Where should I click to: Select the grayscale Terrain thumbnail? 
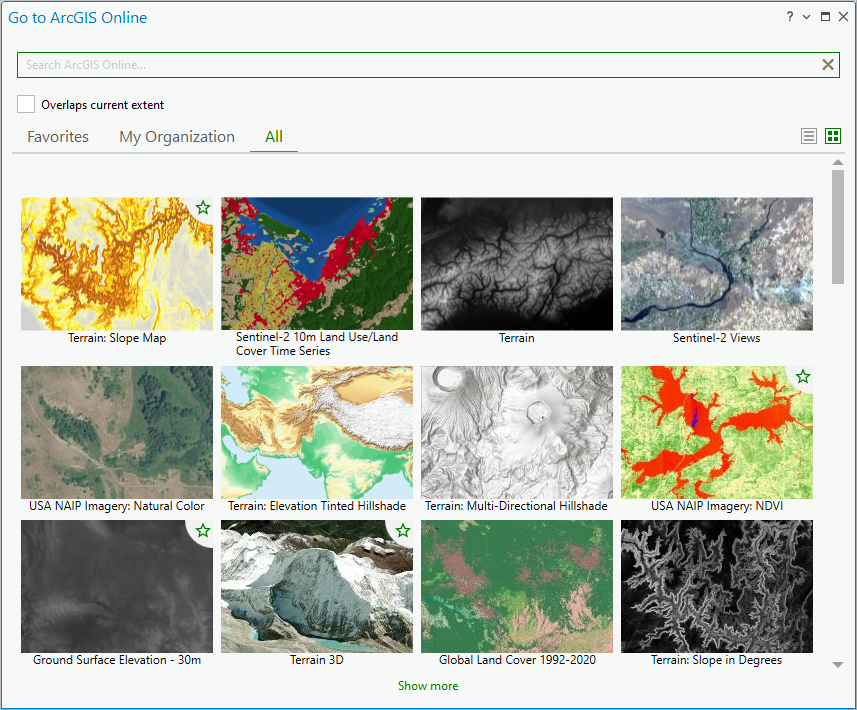tap(517, 264)
